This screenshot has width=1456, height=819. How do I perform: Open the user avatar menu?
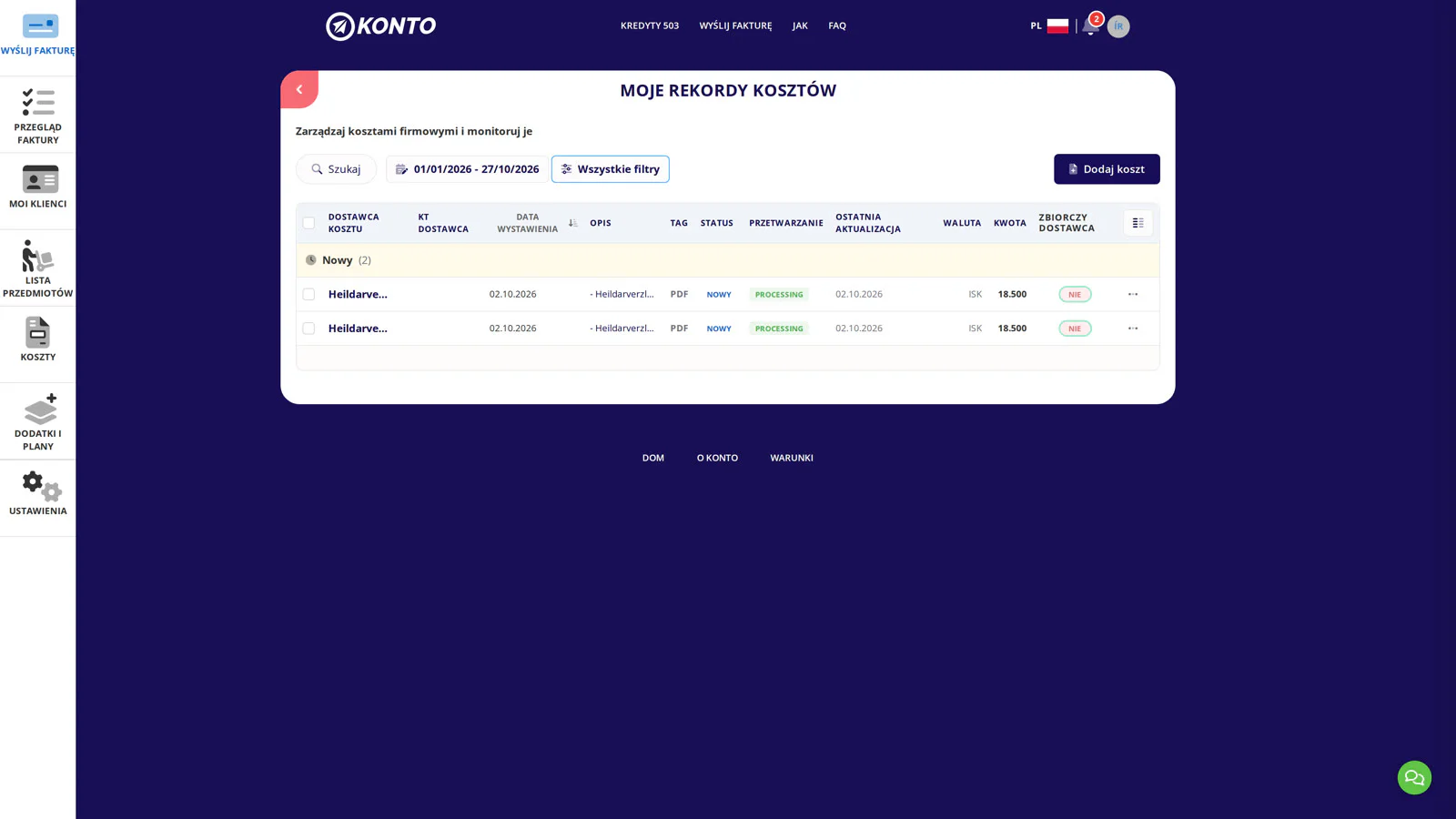tap(1118, 26)
